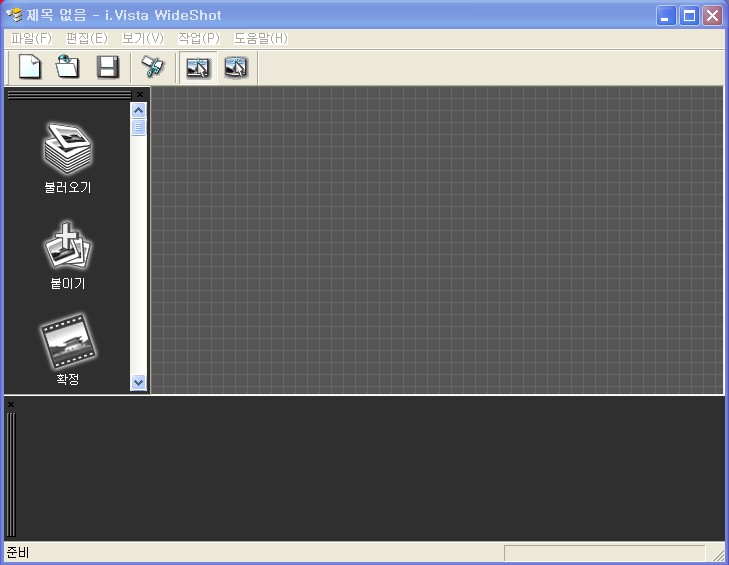Open the 작업(P) menu
The image size is (729, 565).
tap(199, 38)
